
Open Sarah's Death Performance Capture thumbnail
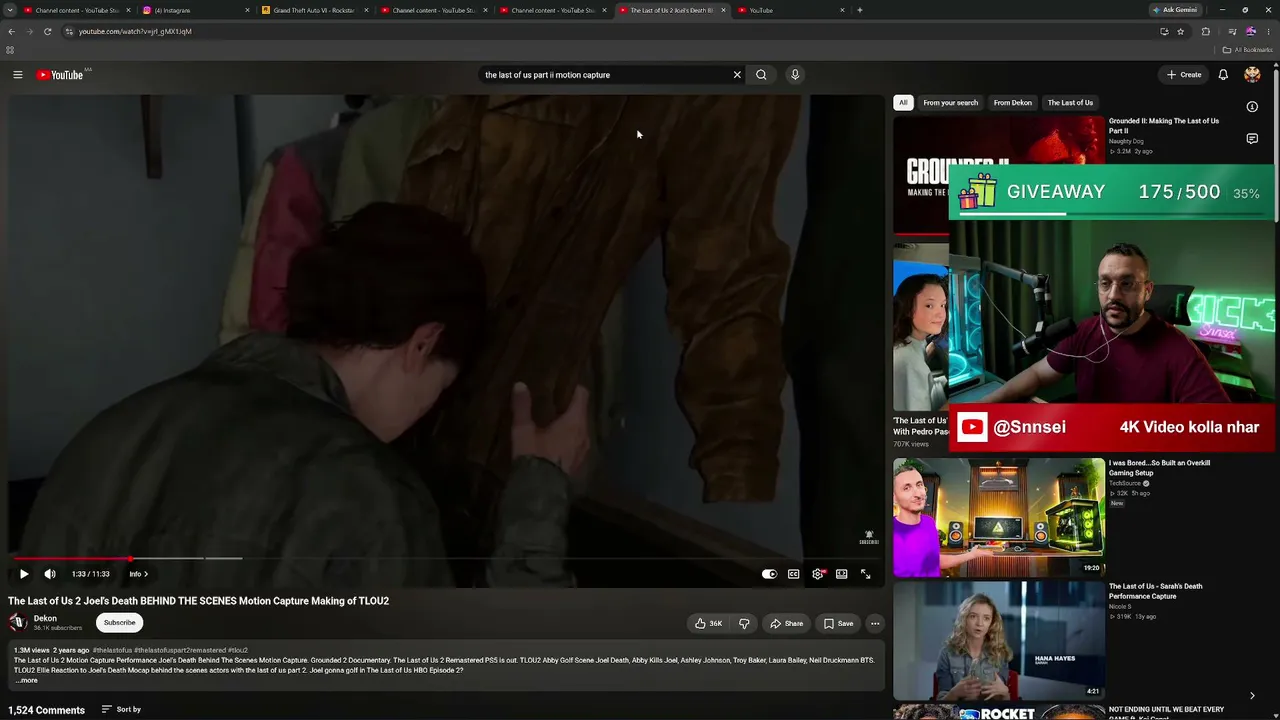[999, 640]
